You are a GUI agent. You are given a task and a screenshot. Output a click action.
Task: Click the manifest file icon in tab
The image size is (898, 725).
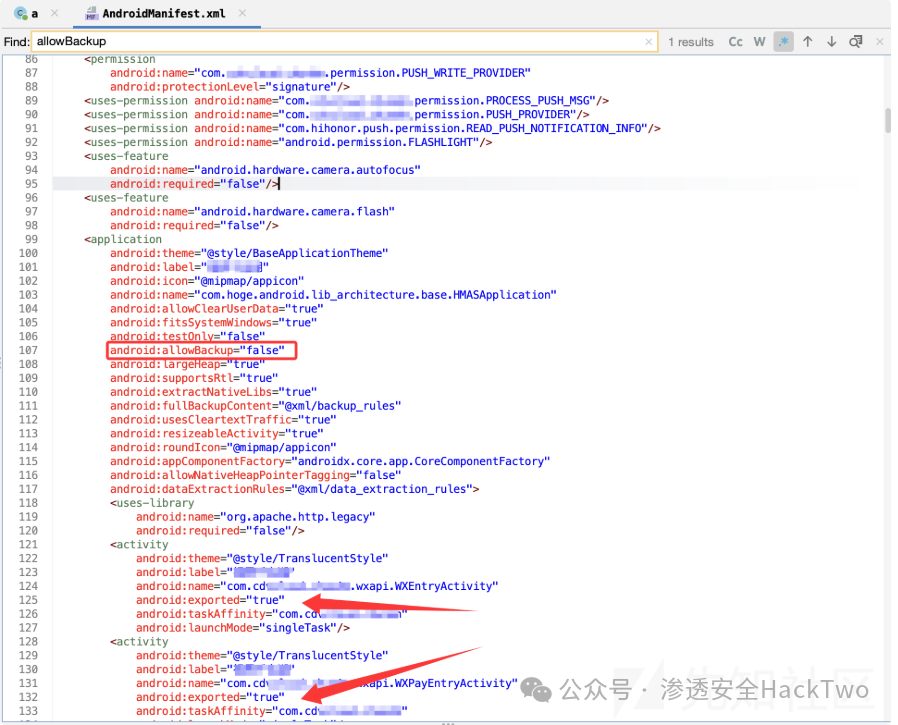[x=91, y=13]
